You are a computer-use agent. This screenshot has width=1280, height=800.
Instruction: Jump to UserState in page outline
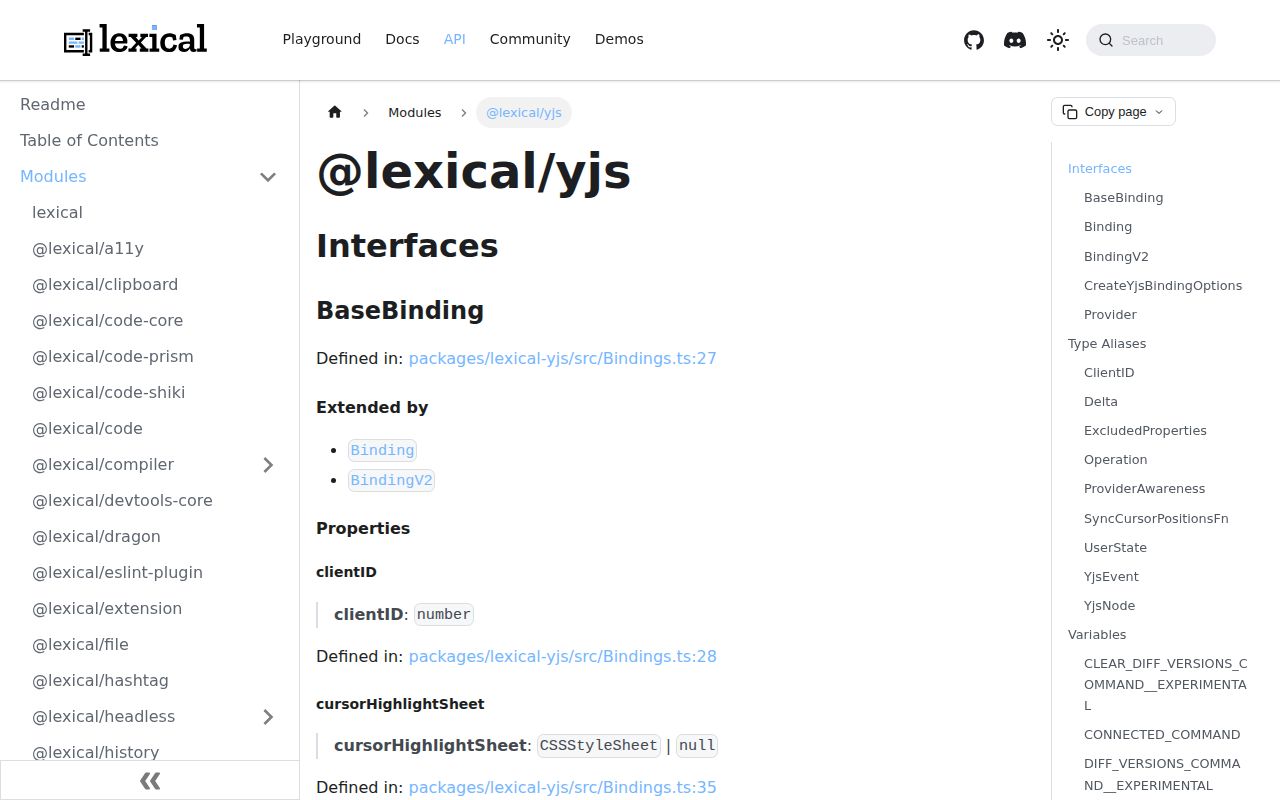(x=1115, y=547)
